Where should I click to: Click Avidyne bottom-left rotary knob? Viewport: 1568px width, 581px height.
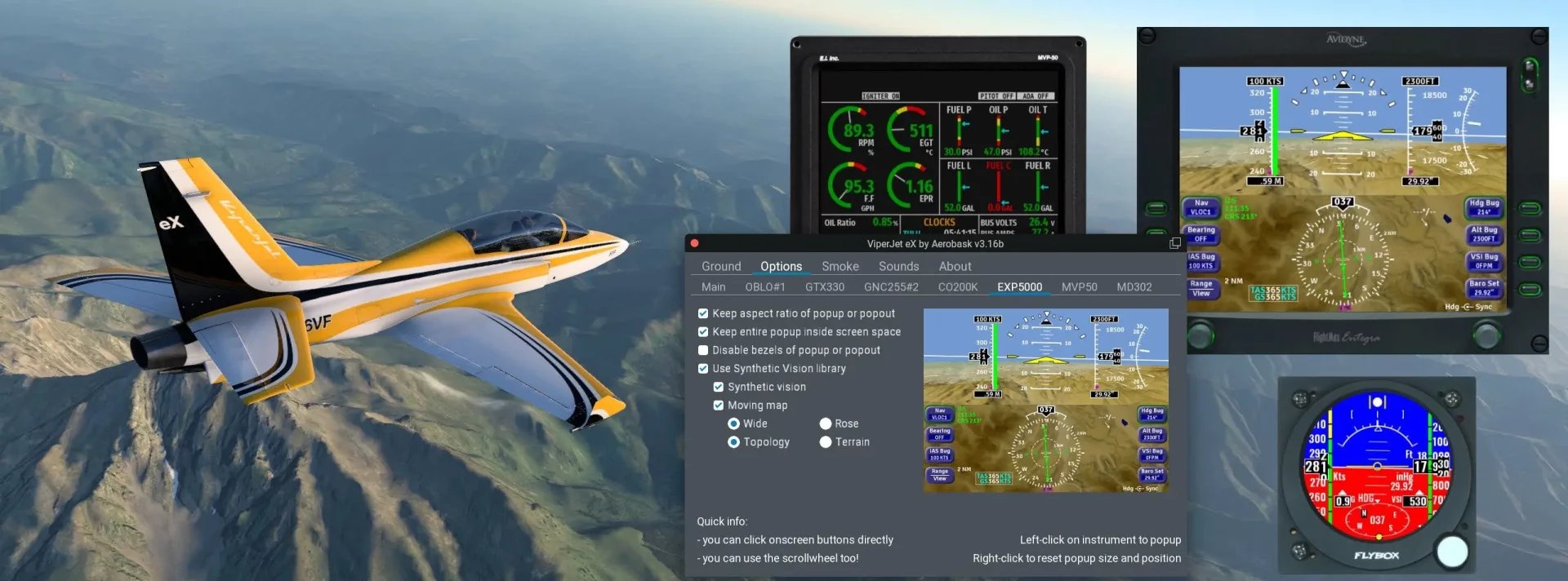pos(1199,335)
